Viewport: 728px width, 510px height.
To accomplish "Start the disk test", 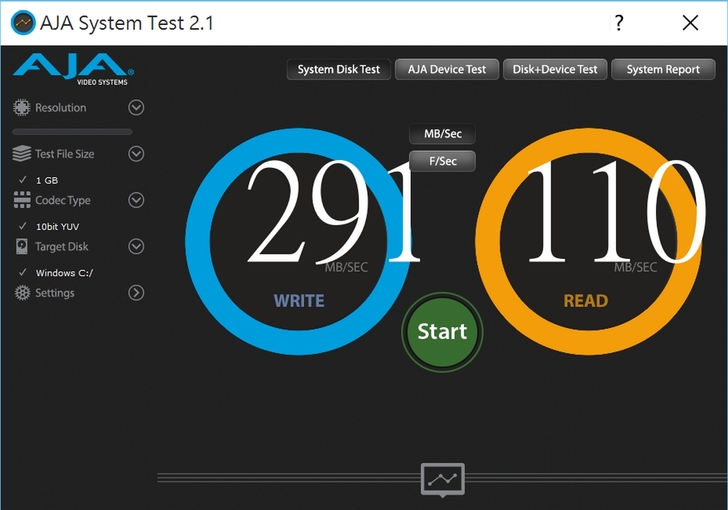I will [442, 332].
